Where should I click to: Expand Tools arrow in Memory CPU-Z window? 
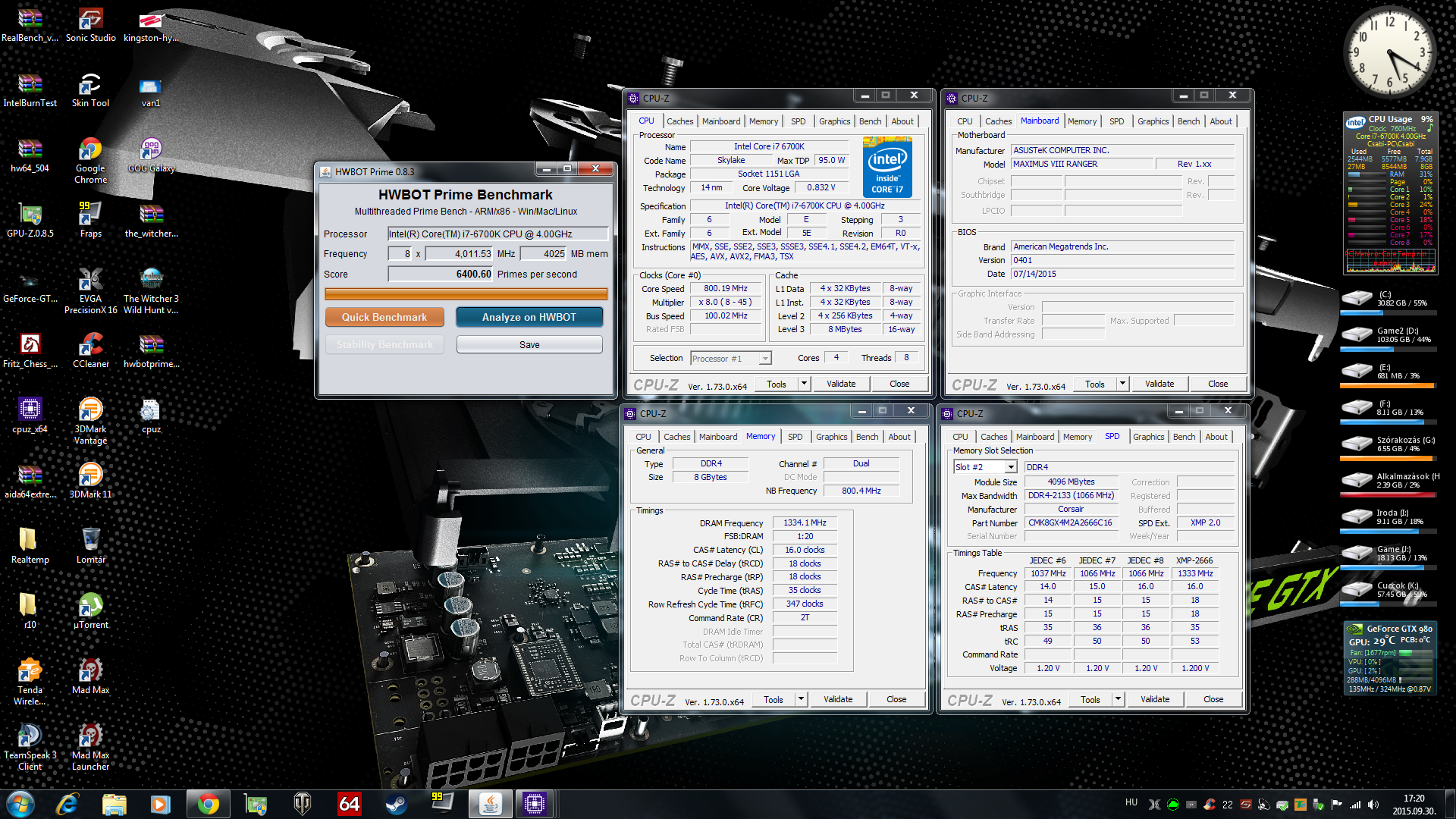click(801, 699)
